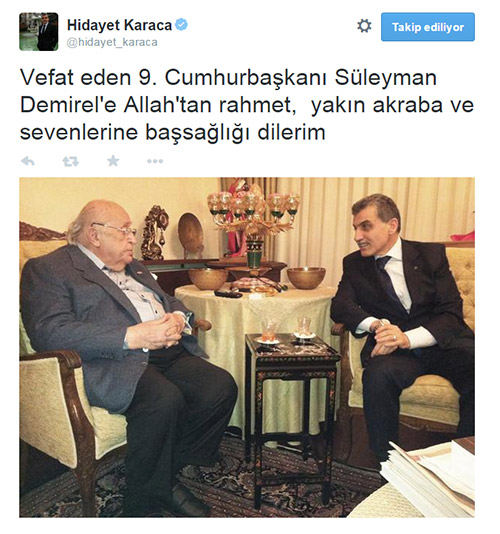The width and height of the screenshot is (500, 534).
Task: Open Hidayet Karaca's profile avatar
Action: 38,32
